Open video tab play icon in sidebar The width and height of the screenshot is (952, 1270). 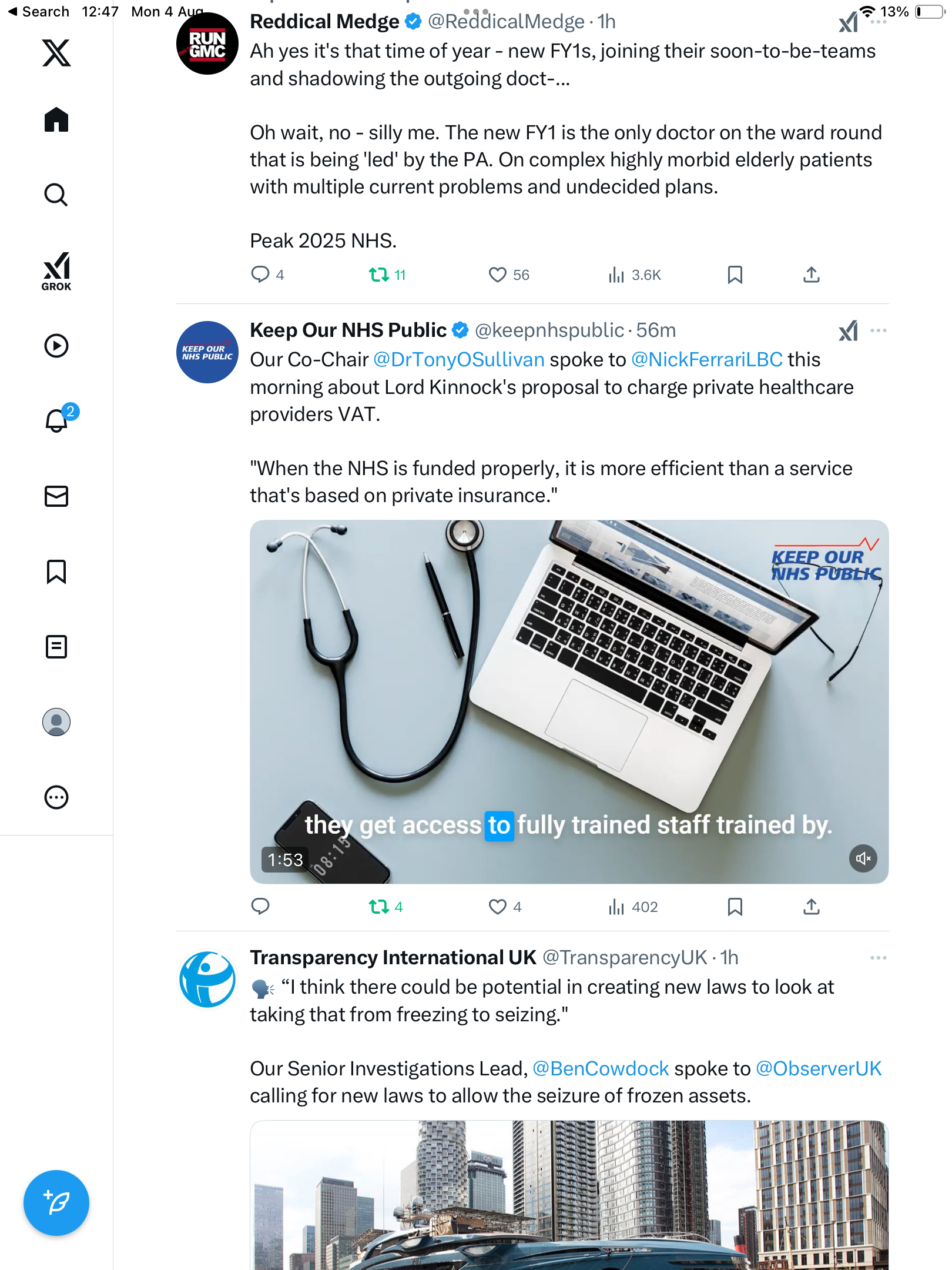click(x=56, y=346)
